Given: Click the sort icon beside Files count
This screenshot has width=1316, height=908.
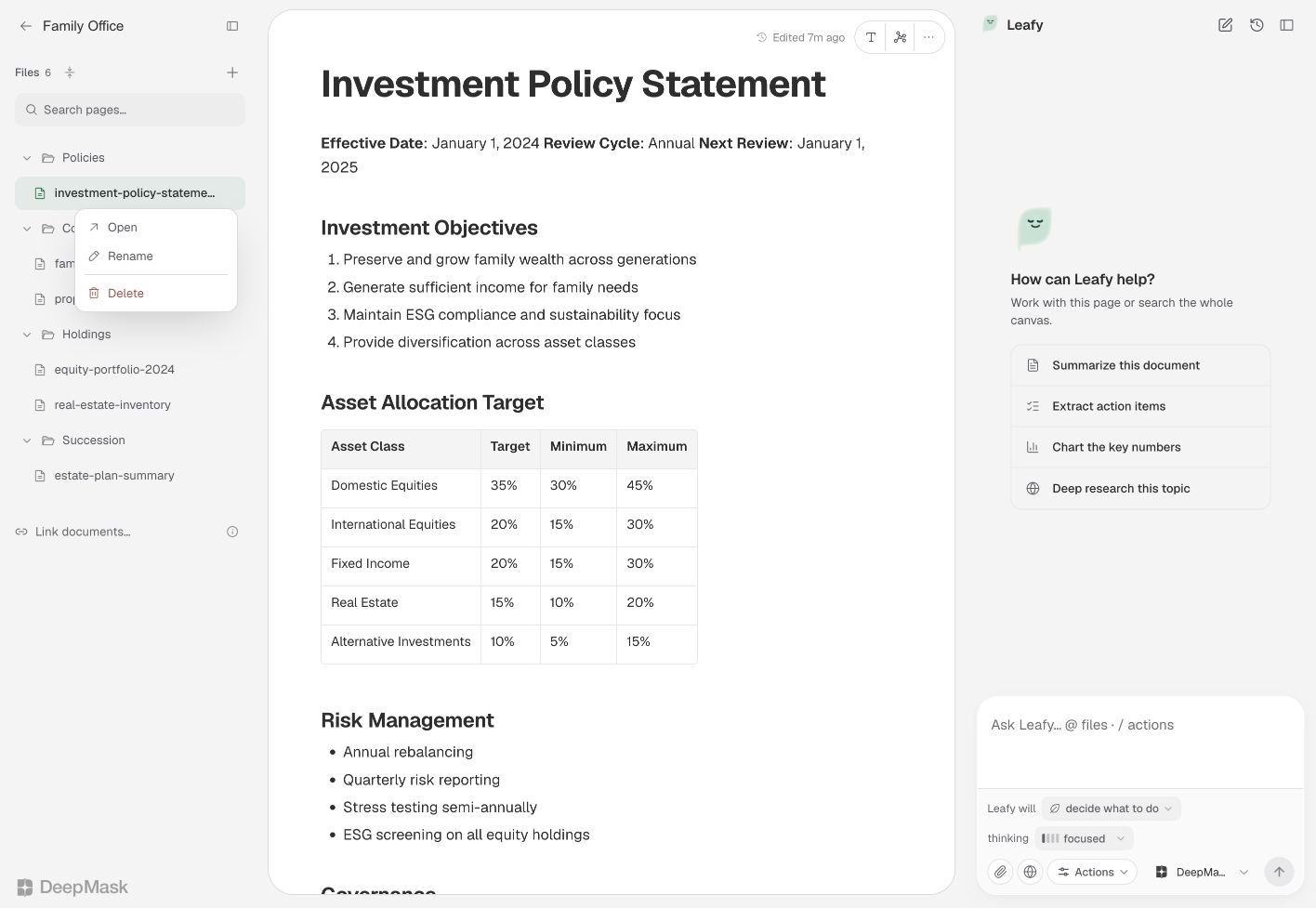Looking at the screenshot, I should pos(70,72).
